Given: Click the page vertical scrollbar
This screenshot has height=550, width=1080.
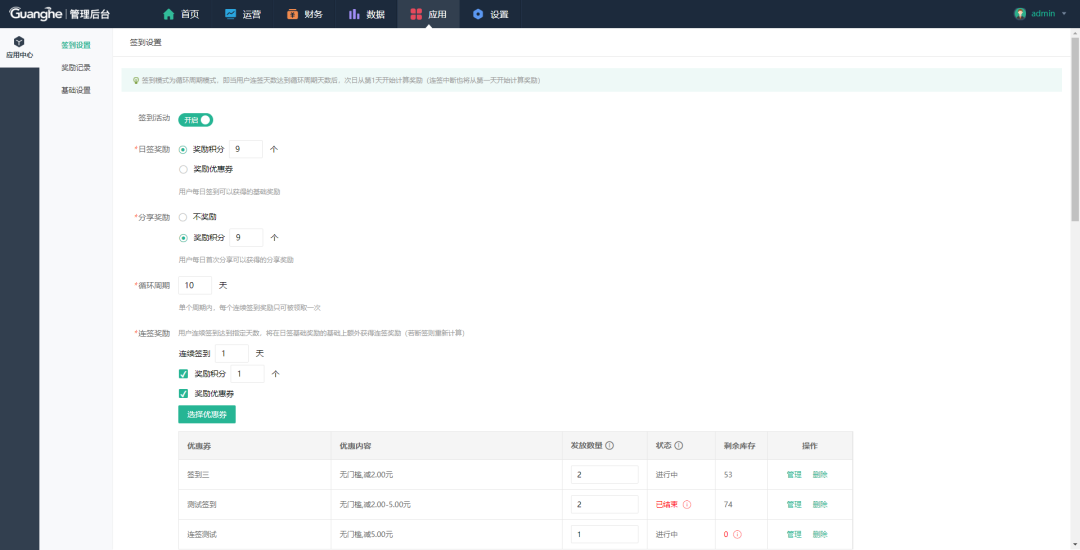Looking at the screenshot, I should coord(1075,127).
